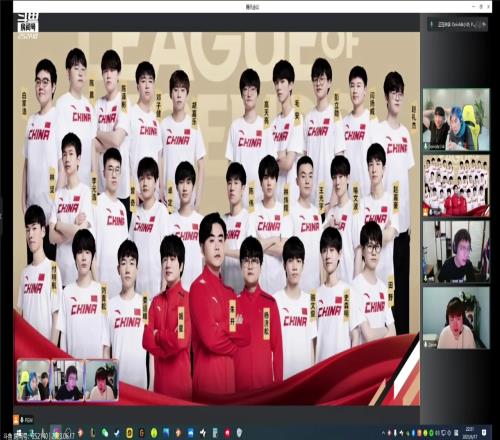Open the blue checkmark icon in taskbar
The height and width of the screenshot is (440, 500).
117,433
